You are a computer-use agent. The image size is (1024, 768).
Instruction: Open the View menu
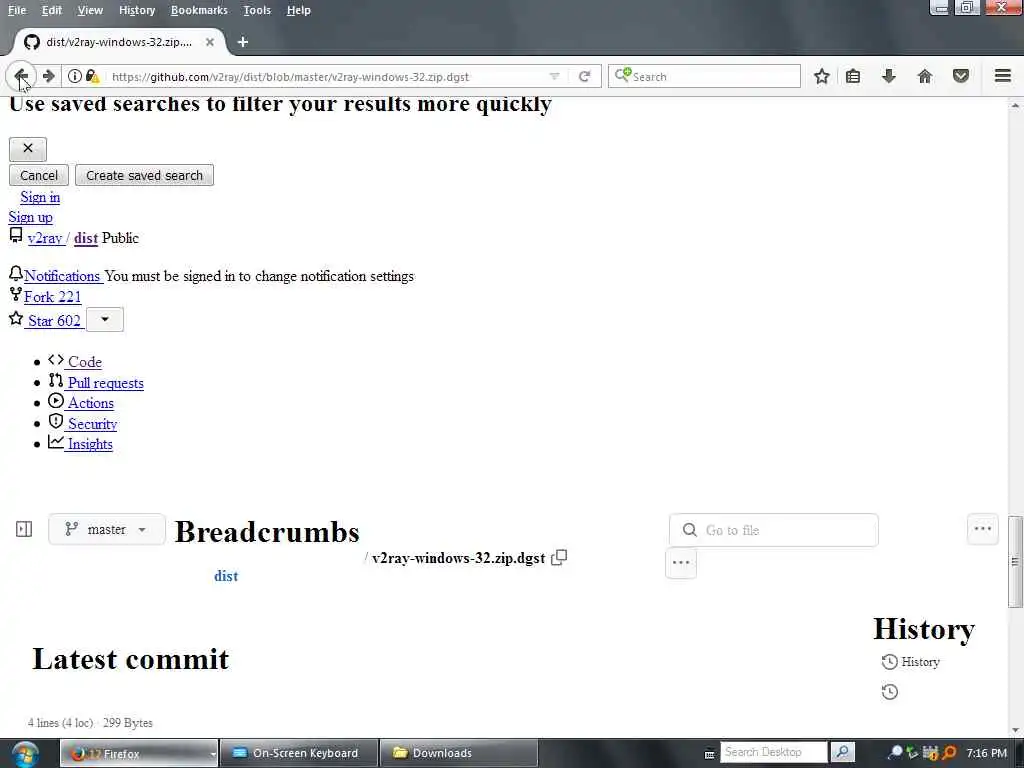[90, 10]
